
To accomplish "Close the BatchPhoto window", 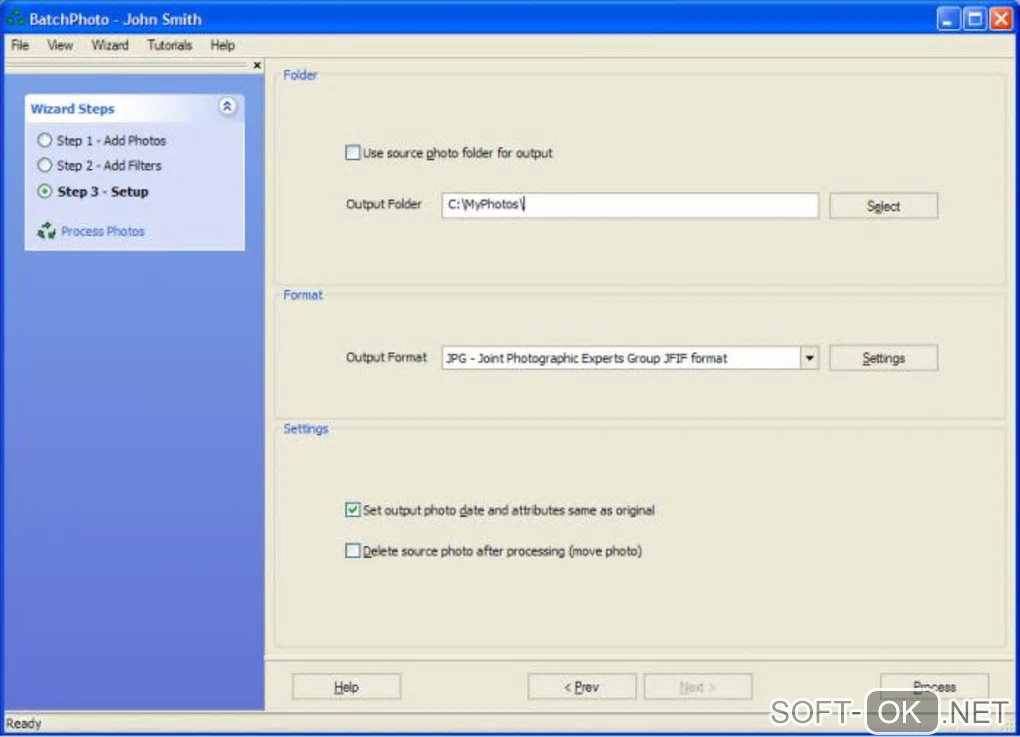I will point(1001,18).
